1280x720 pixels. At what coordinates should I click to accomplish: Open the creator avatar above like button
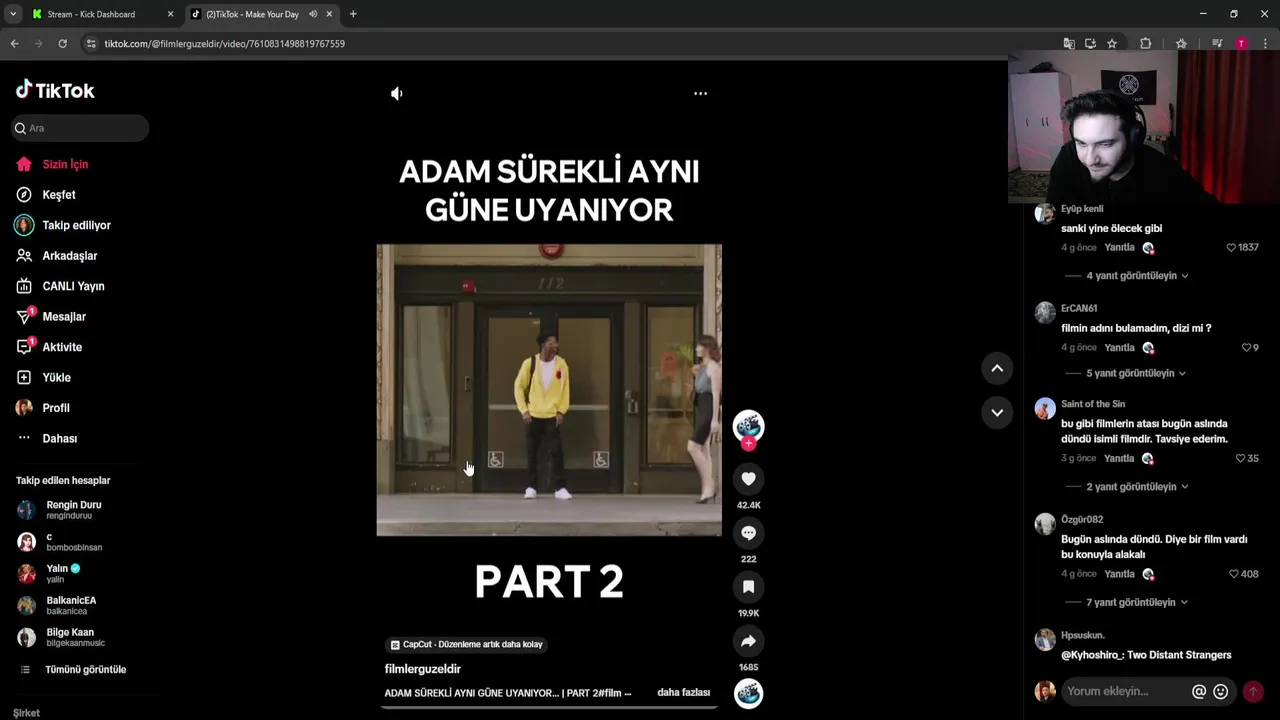click(x=748, y=426)
